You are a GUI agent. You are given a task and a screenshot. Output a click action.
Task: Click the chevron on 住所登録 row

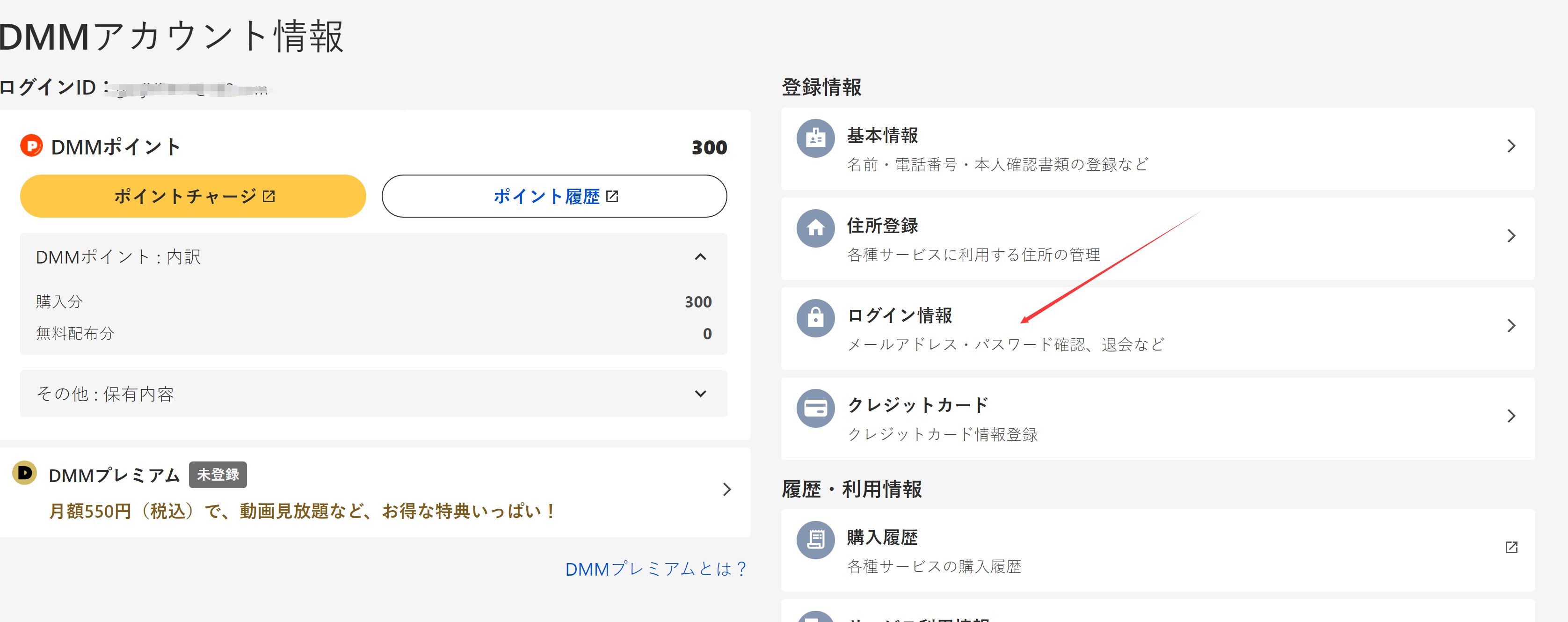point(1511,236)
